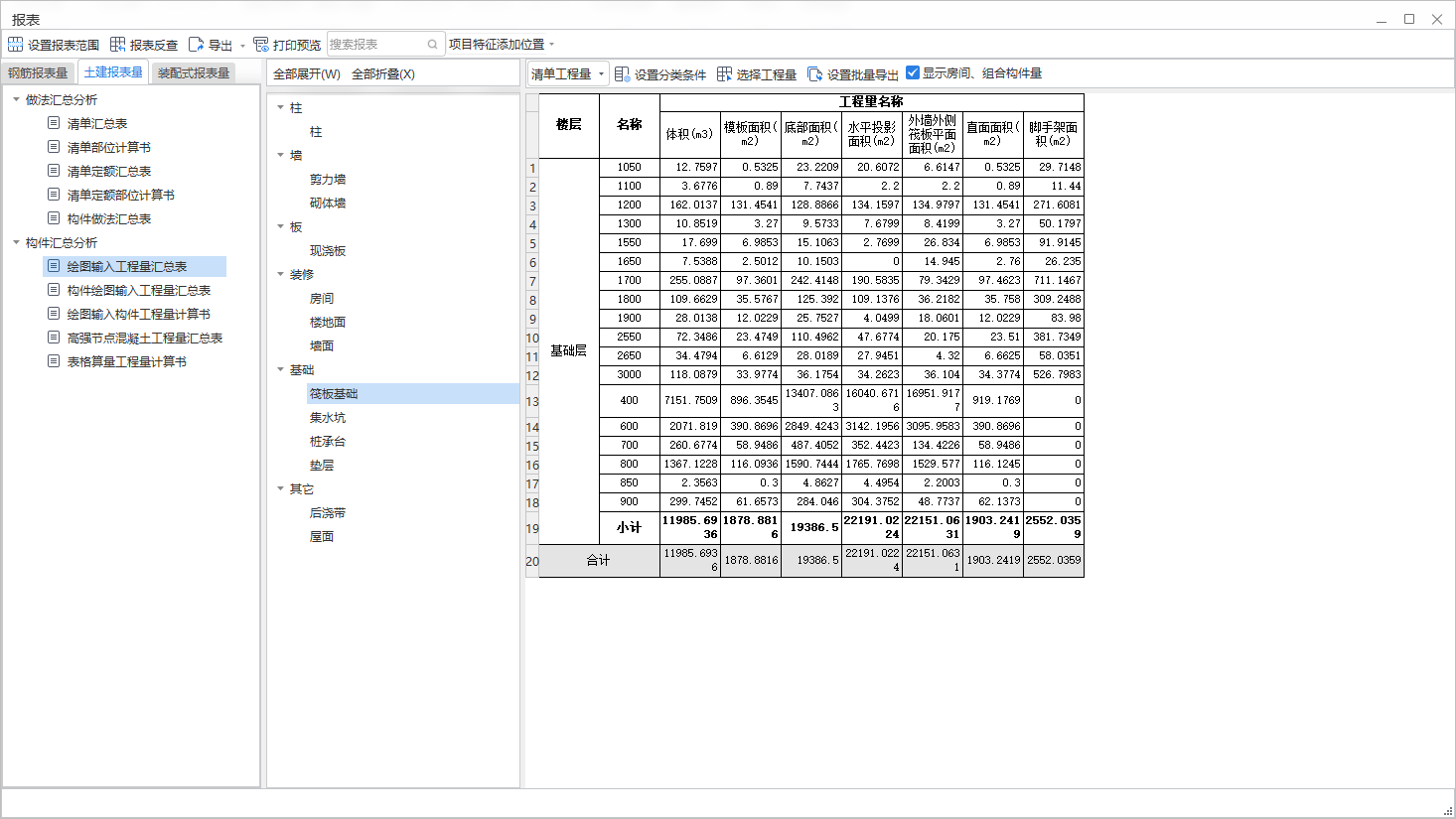
Task: Collapse the 做法汇总分析 tree group
Action: 16,99
